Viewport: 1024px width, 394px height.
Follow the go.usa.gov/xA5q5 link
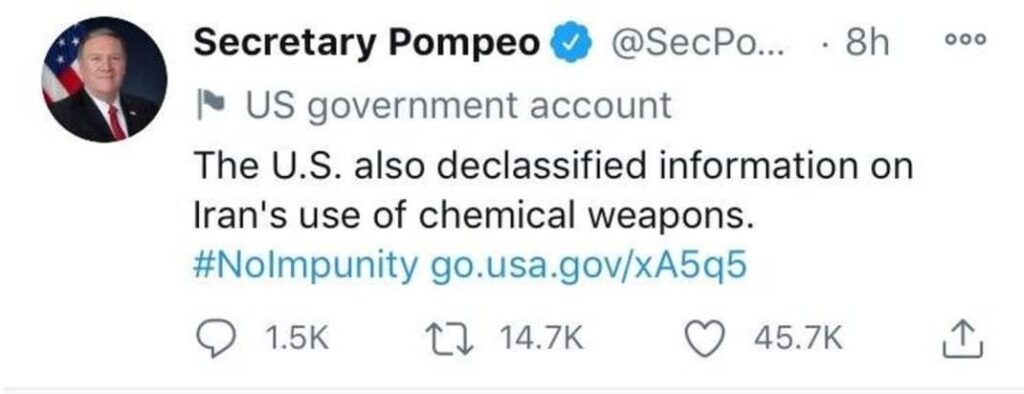coord(588,267)
